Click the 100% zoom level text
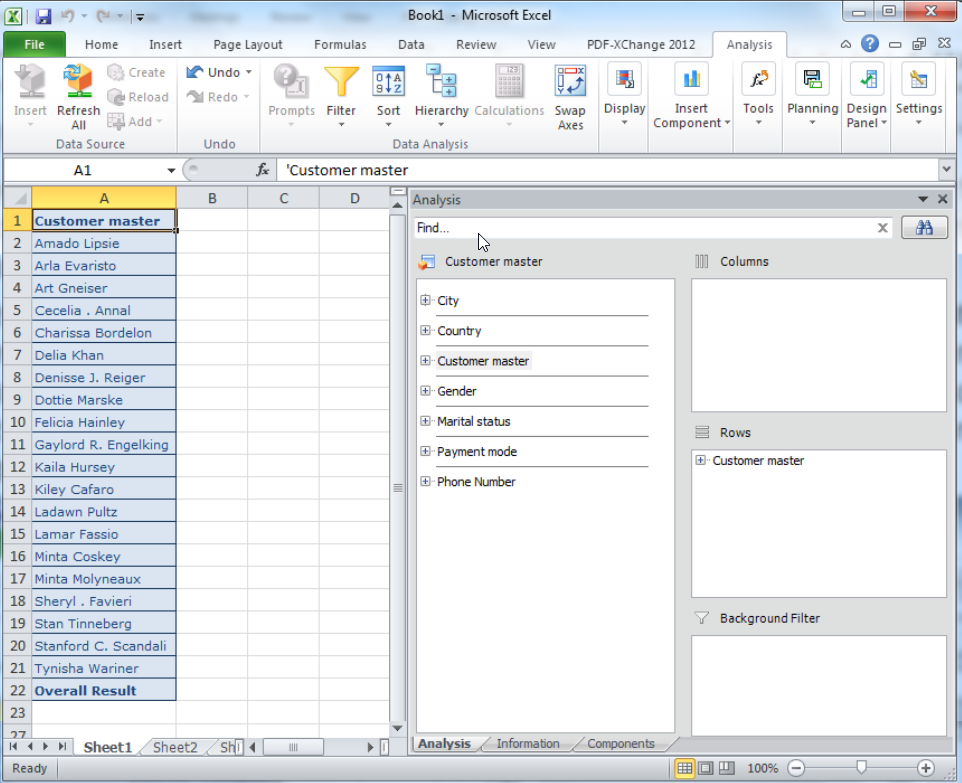Image resolution: width=962 pixels, height=783 pixels. (x=762, y=768)
